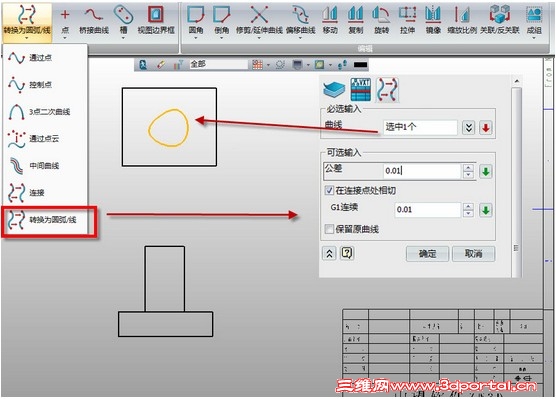The width and height of the screenshot is (556, 399).
Task: Select the 镜像 mirror tool
Action: 433,20
